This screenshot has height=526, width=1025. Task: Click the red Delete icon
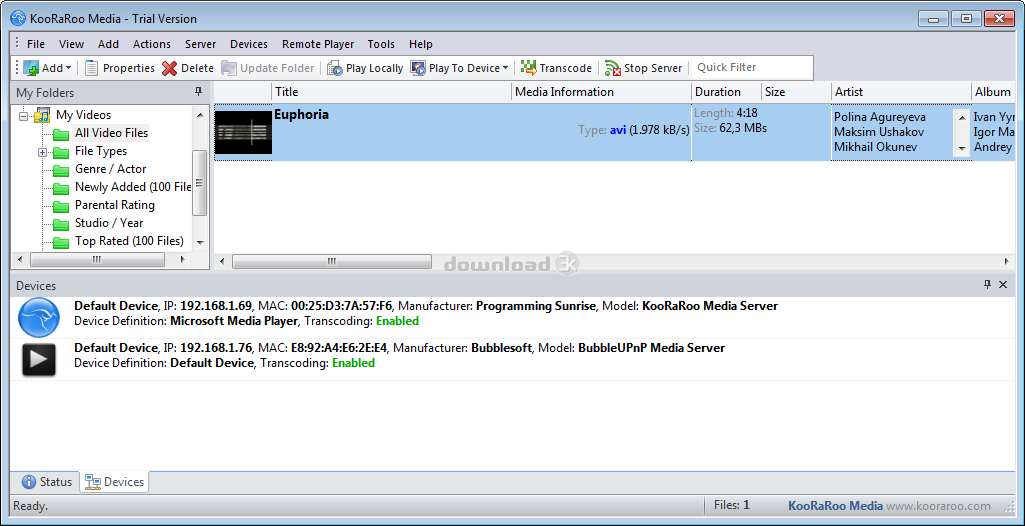[x=169, y=68]
